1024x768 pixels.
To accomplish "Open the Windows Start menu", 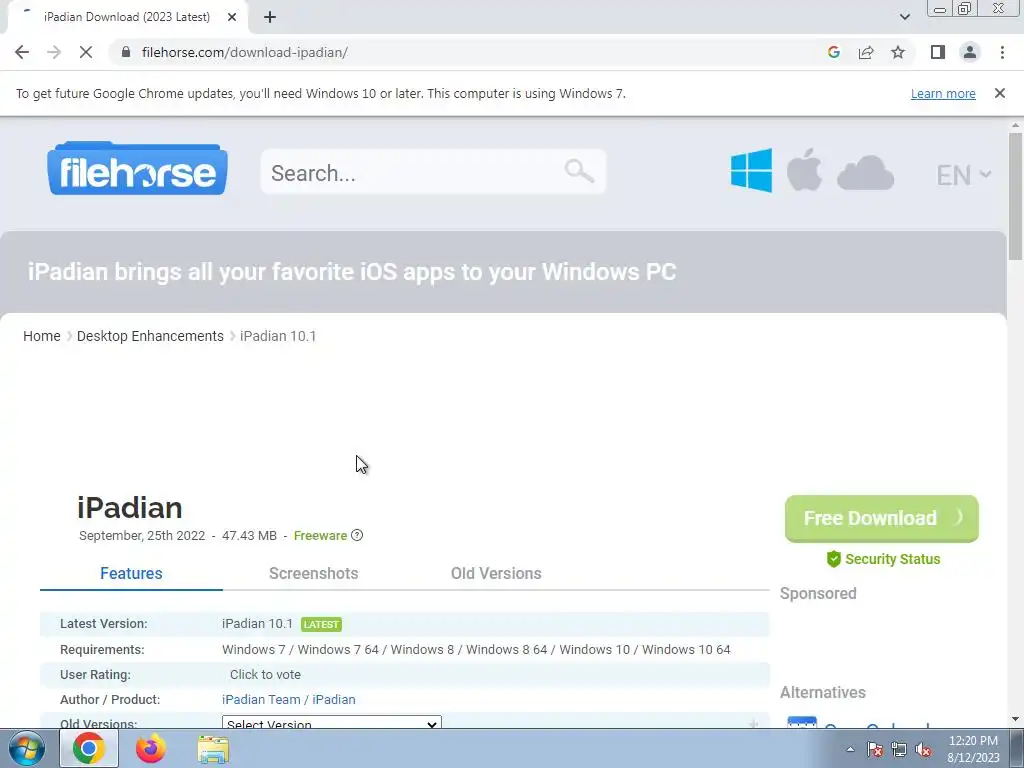I will click(x=26, y=748).
